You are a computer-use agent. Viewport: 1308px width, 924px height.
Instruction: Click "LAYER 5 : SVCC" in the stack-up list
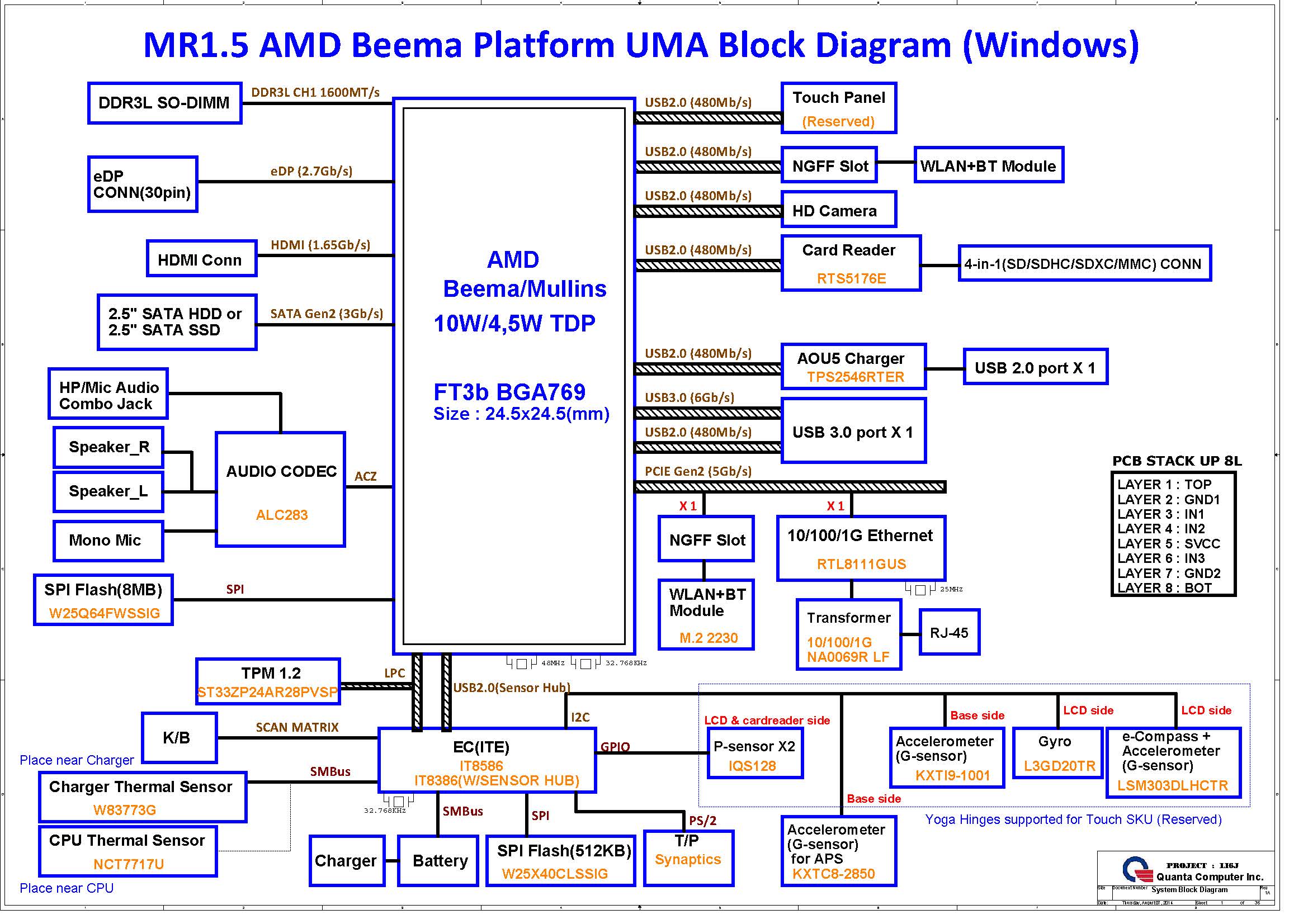pyautogui.click(x=1168, y=544)
